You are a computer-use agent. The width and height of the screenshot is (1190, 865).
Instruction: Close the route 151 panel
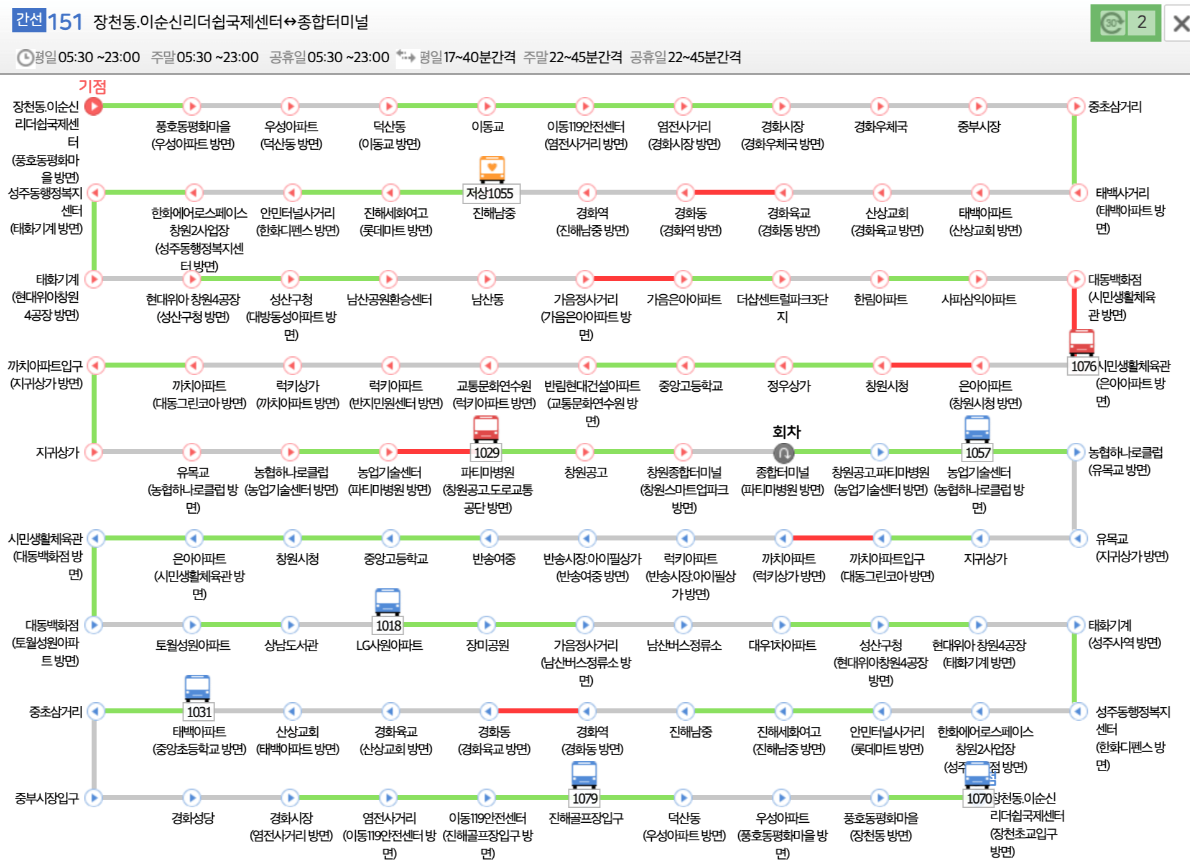(1180, 24)
